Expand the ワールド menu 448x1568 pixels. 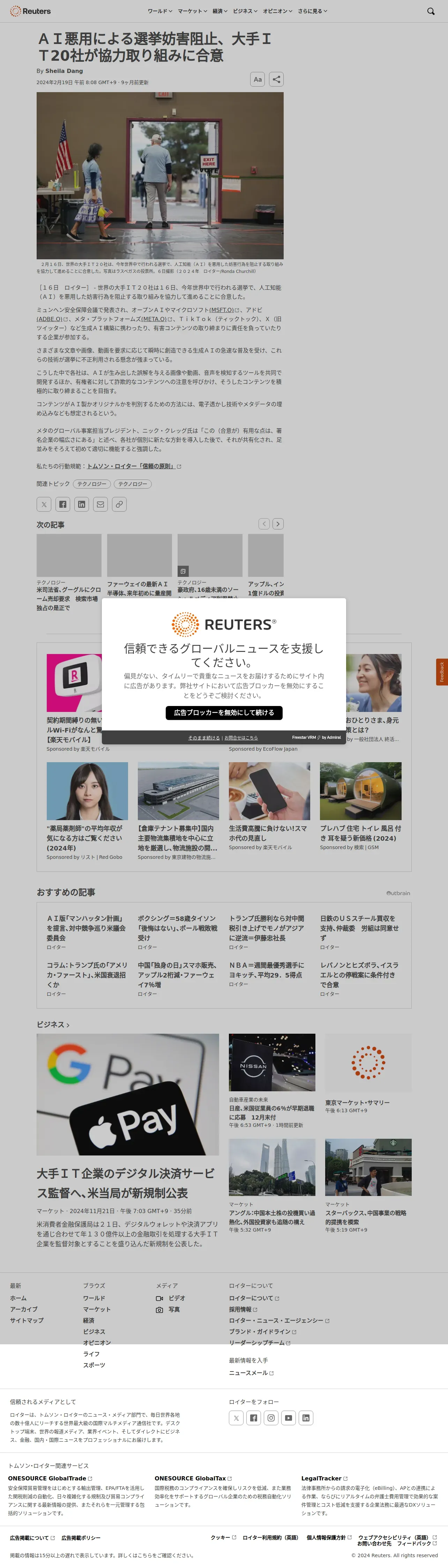[160, 11]
